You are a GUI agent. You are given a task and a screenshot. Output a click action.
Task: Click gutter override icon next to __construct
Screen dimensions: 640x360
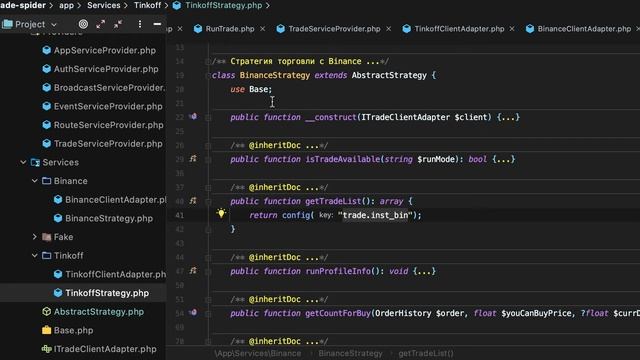pyautogui.click(x=193, y=117)
